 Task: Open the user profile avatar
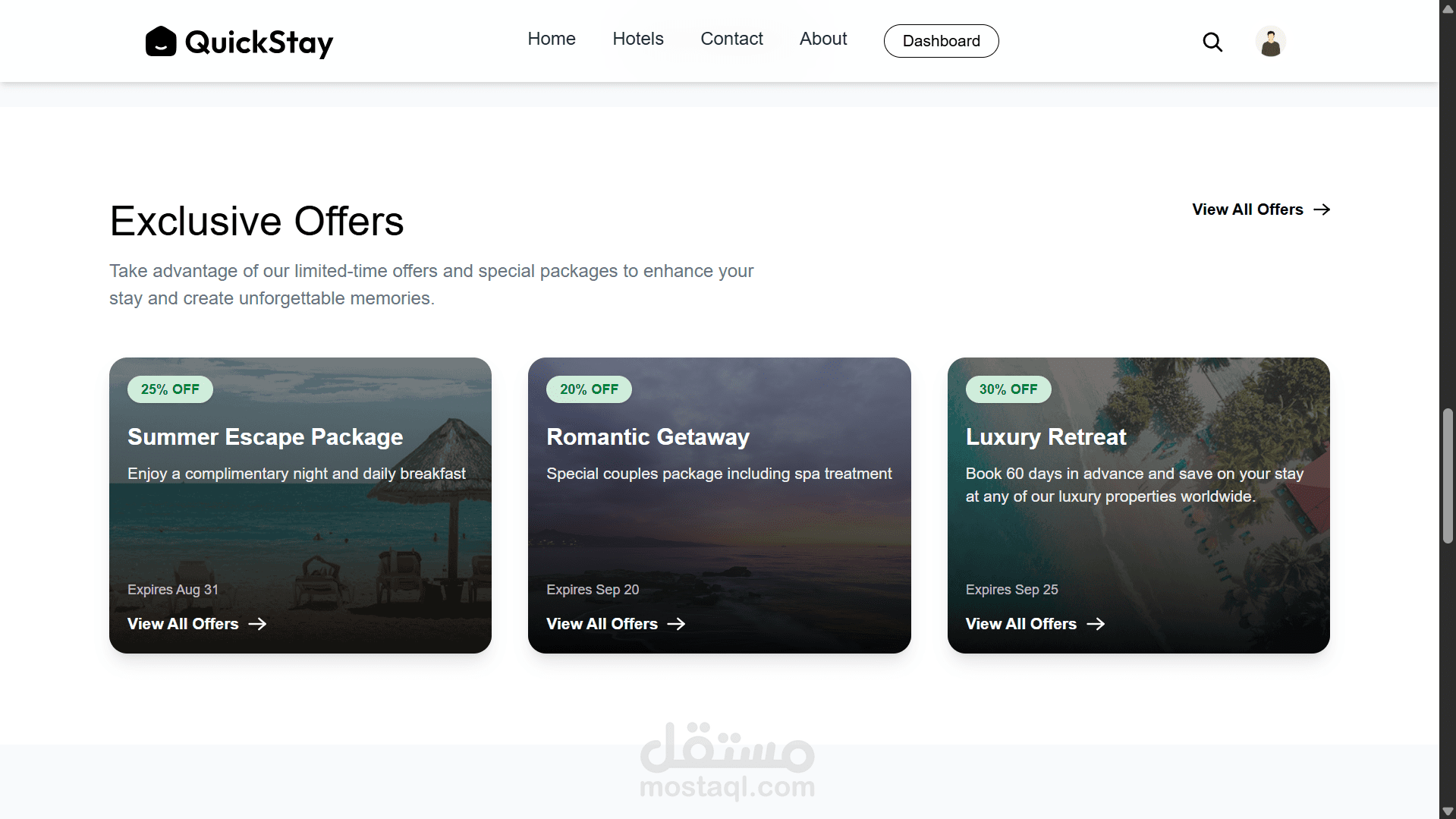coord(1270,42)
